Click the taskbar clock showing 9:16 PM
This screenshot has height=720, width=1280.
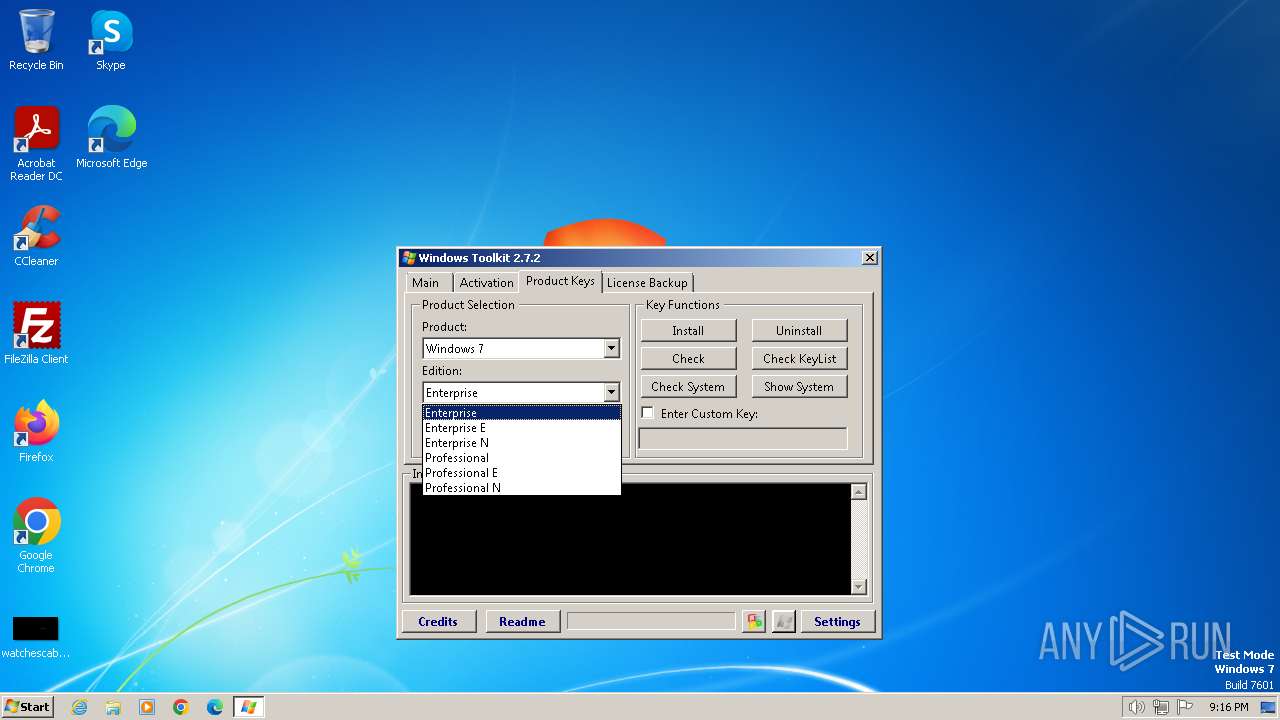click(1228, 707)
